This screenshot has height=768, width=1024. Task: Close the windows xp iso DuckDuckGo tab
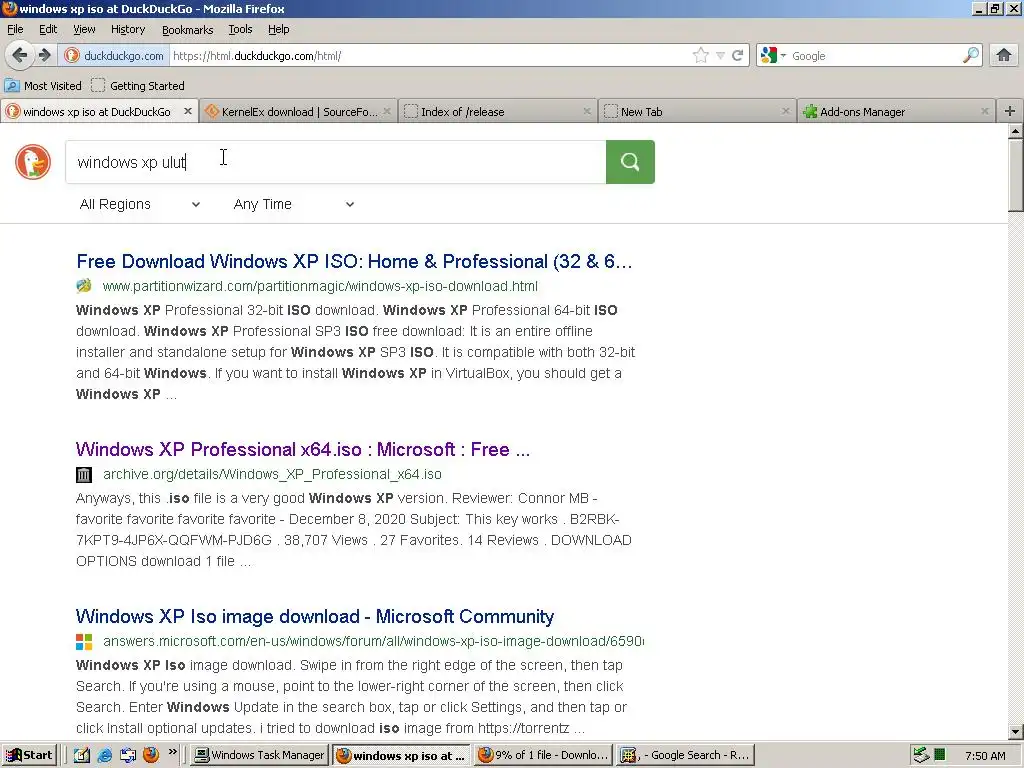187,111
